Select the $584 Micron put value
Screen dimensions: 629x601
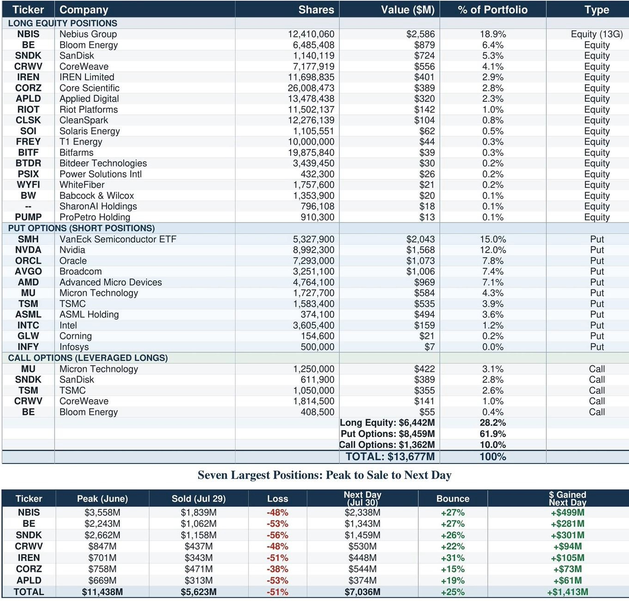click(x=424, y=293)
